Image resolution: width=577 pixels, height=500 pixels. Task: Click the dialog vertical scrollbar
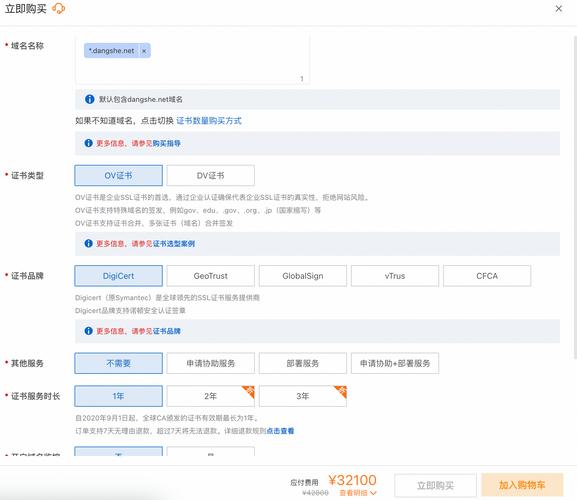coord(575,197)
